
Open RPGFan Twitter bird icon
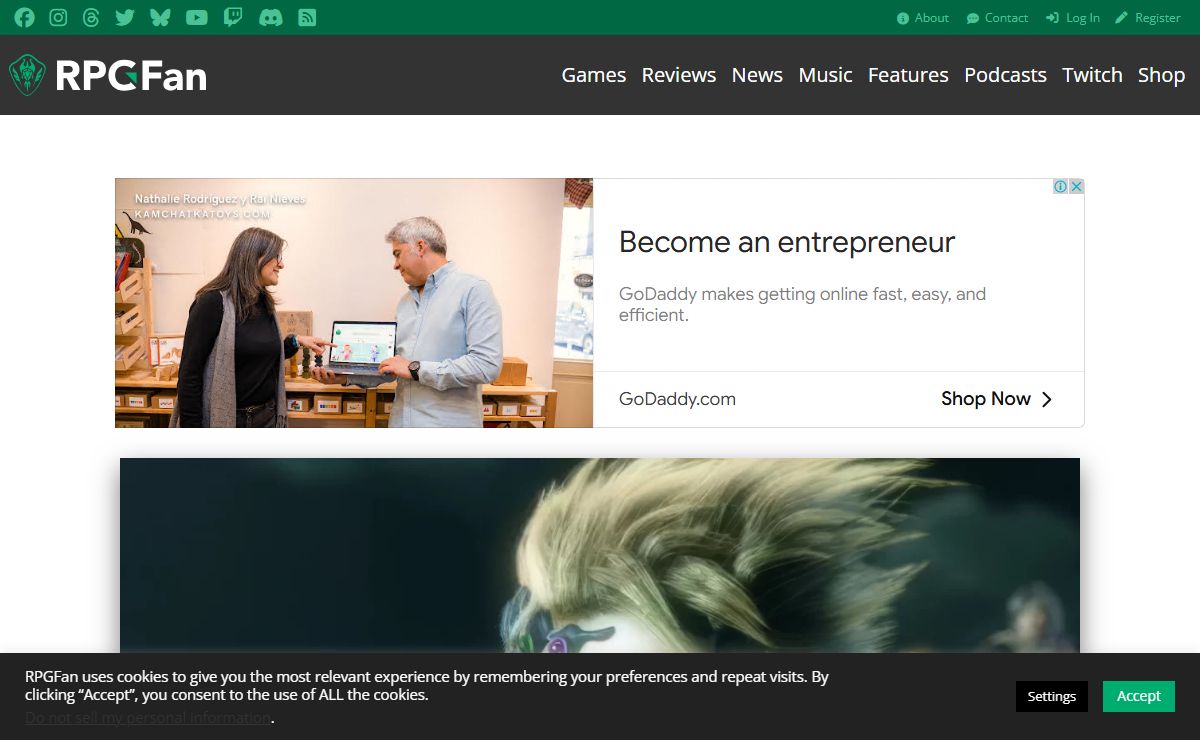point(125,18)
